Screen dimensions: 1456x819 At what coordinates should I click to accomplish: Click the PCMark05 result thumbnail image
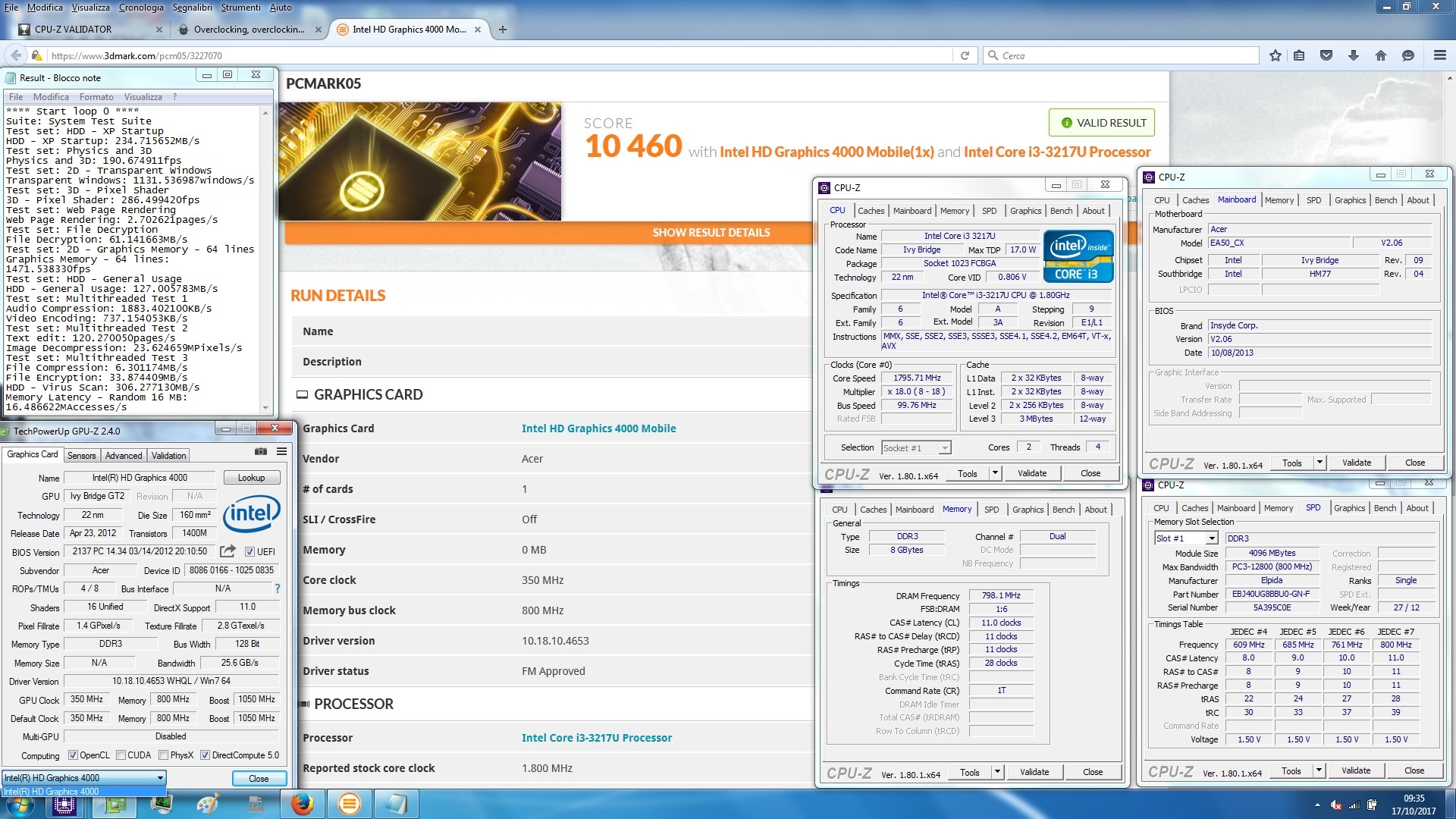tap(420, 162)
